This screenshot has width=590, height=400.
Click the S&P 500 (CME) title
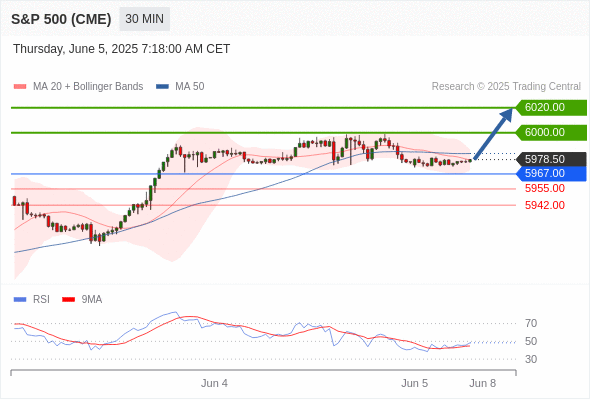pos(61,19)
